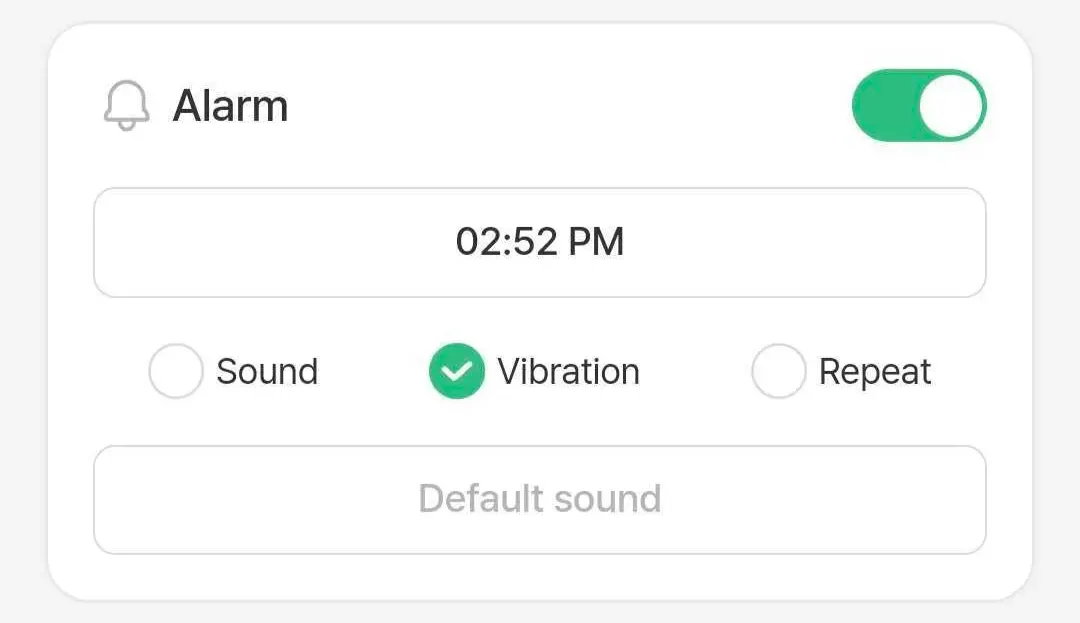This screenshot has height=623, width=1080.
Task: Click the white checkmark icon beside Vibration
Action: (457, 372)
